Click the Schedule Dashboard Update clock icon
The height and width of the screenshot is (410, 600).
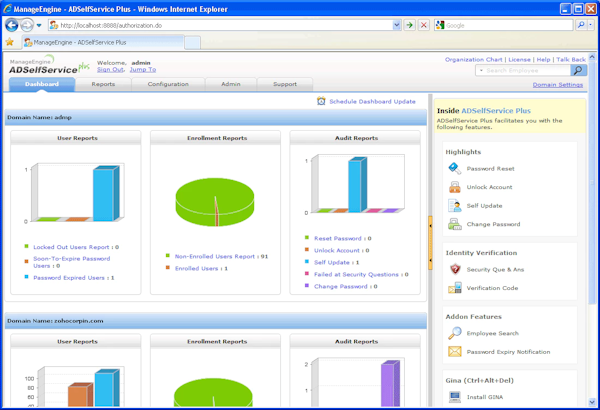point(321,101)
